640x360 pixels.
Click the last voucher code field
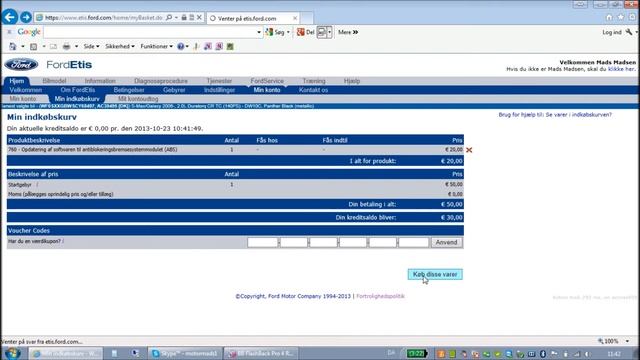click(413, 242)
